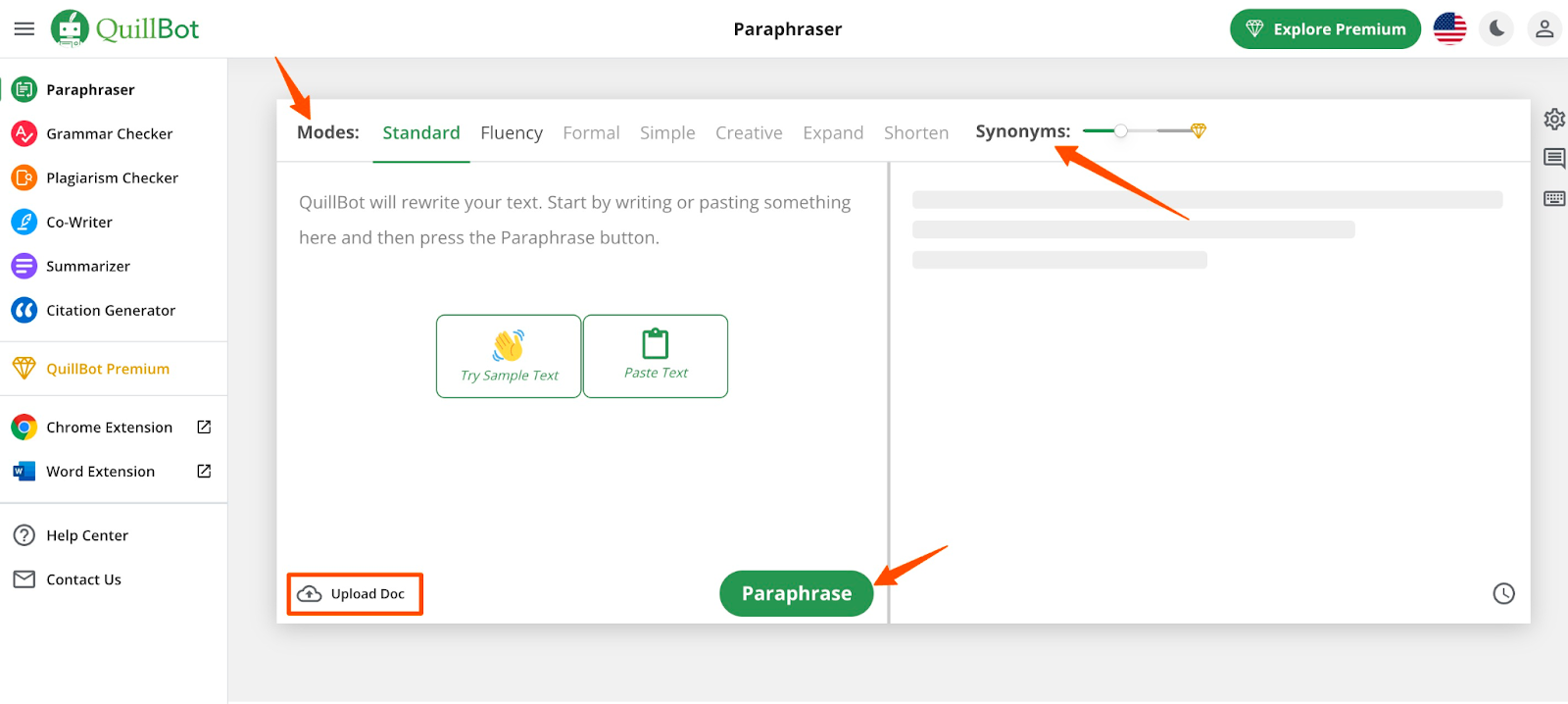Toggle dark mode with the moon icon
Viewport: 1568px width, 704px height.
point(1497,28)
